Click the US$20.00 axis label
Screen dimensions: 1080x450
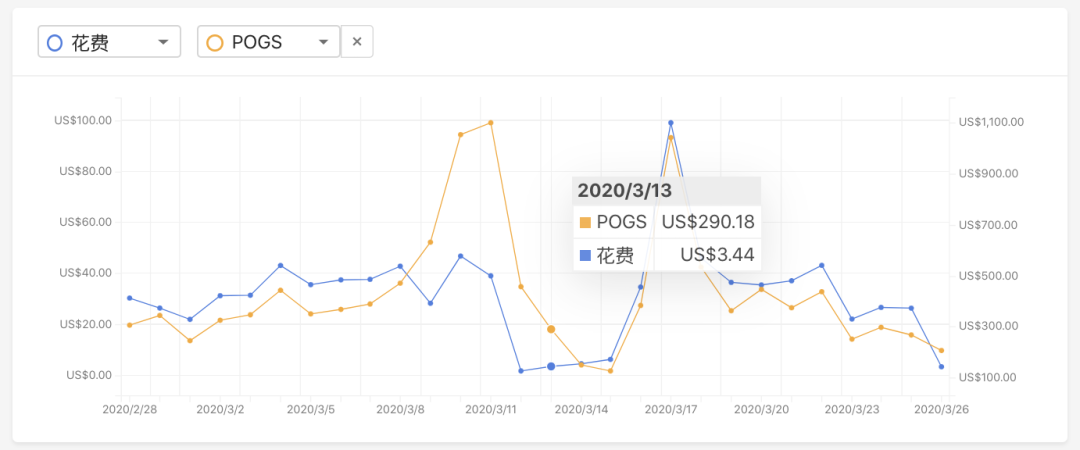(85, 325)
